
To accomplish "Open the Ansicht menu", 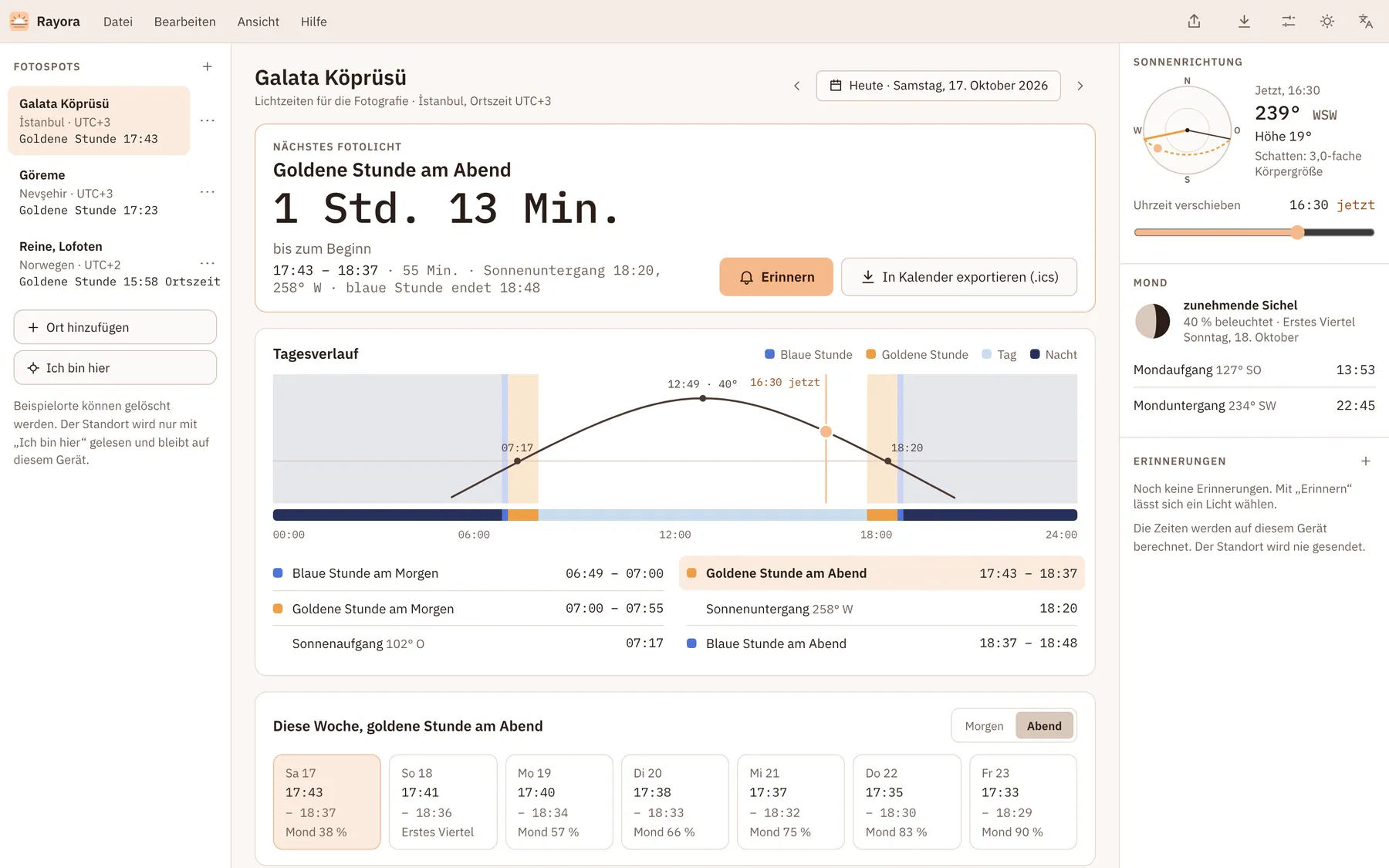I will [x=259, y=22].
